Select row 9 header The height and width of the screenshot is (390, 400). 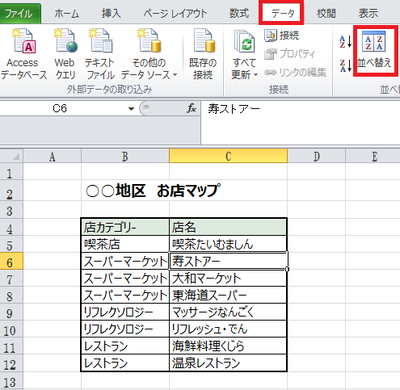pyautogui.click(x=11, y=313)
